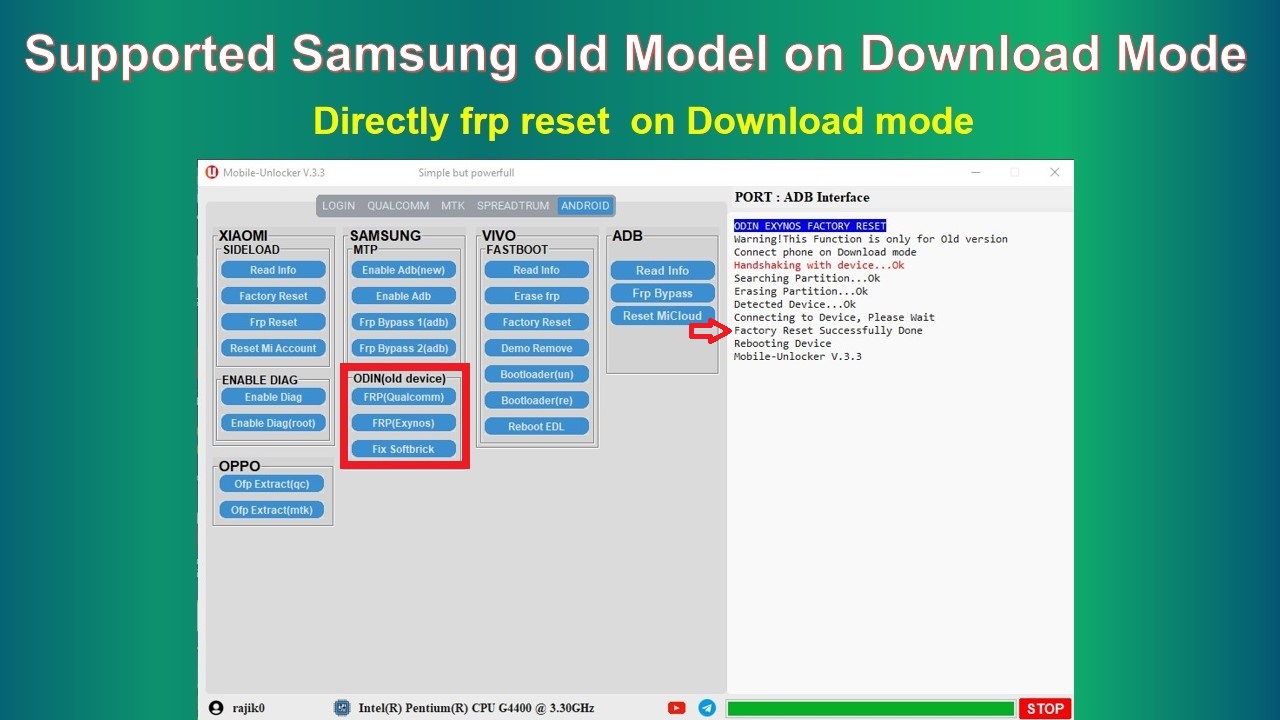Click 'Erasing Partition...Ok' log line
Image resolution: width=1280 pixels, height=720 pixels.
(x=801, y=291)
